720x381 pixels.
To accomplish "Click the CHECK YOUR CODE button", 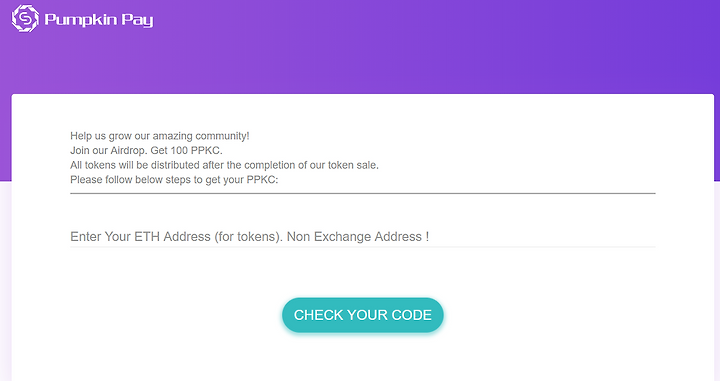I will tap(363, 315).
